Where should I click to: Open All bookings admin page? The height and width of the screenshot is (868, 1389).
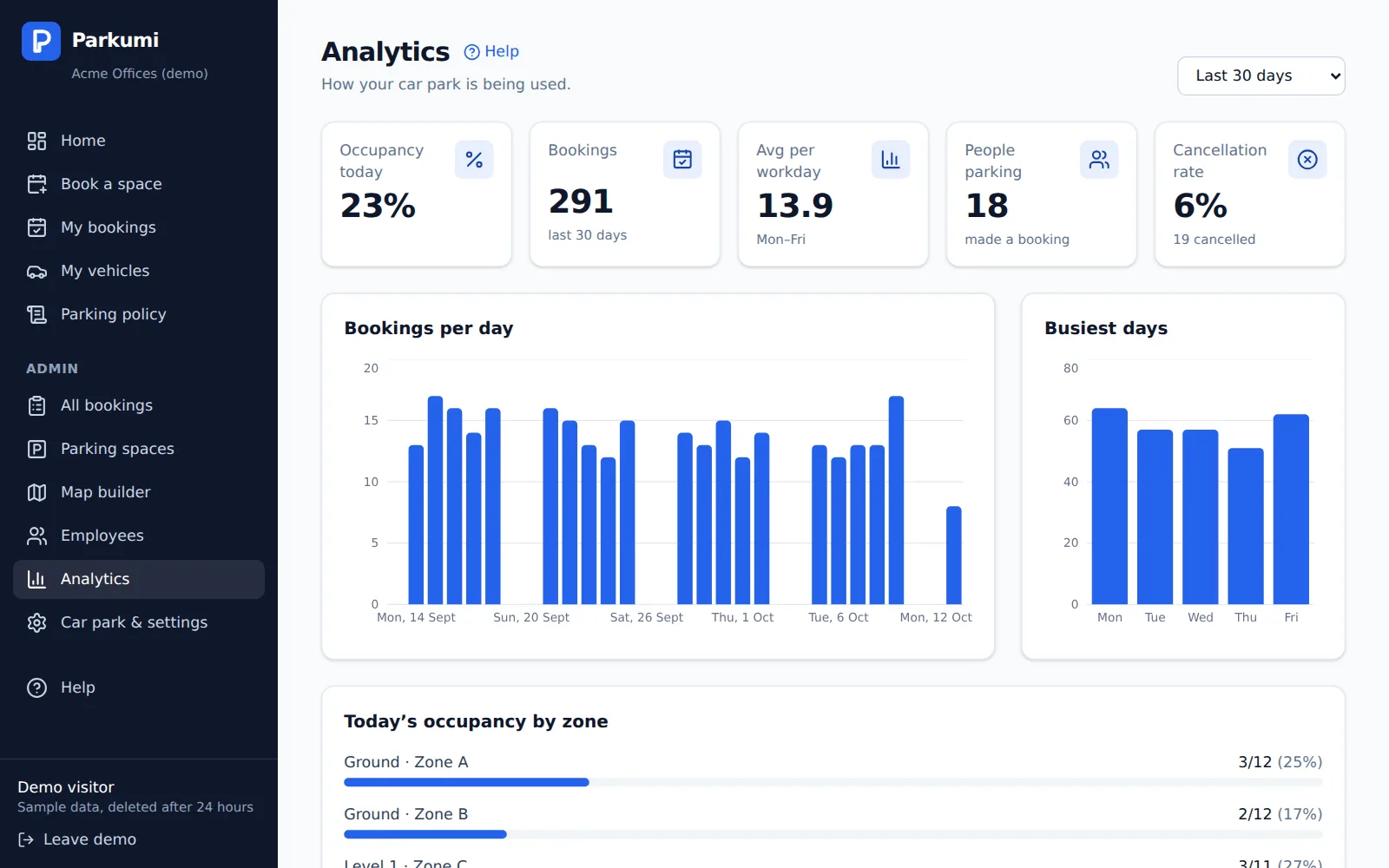pyautogui.click(x=139, y=405)
